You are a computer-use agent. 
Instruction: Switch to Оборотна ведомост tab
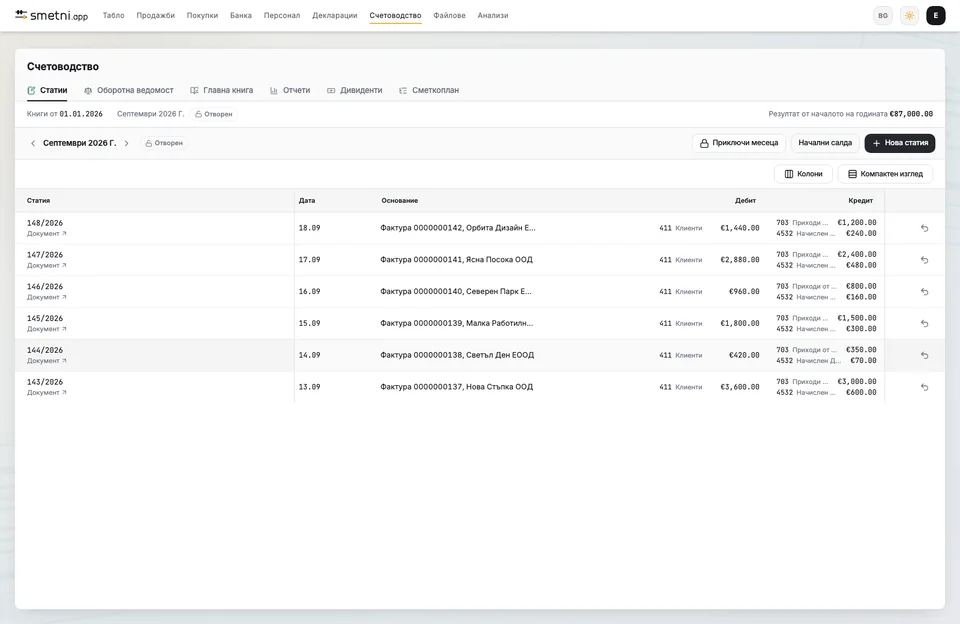[129, 90]
